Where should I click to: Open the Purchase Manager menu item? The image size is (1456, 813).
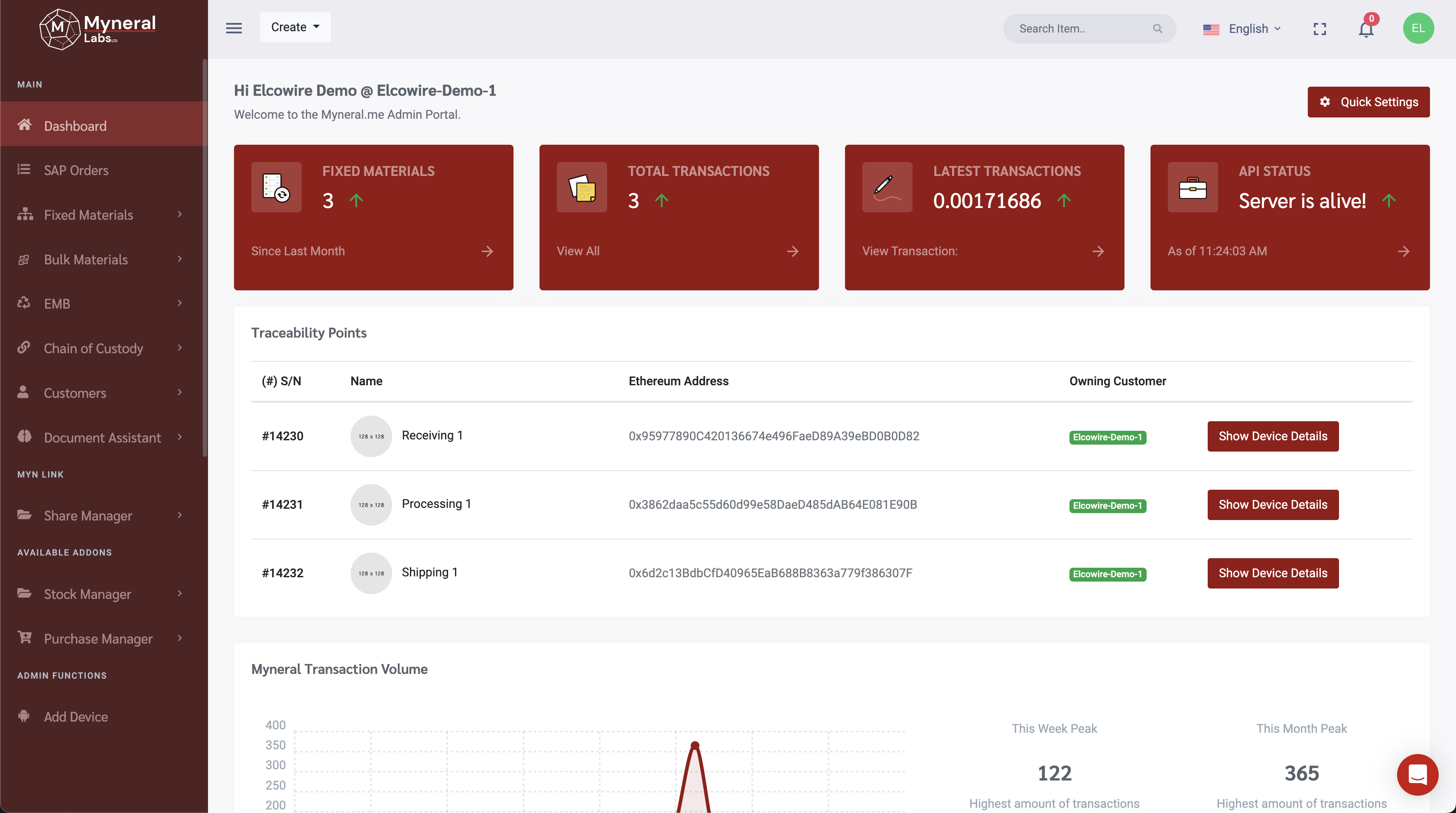point(104,638)
